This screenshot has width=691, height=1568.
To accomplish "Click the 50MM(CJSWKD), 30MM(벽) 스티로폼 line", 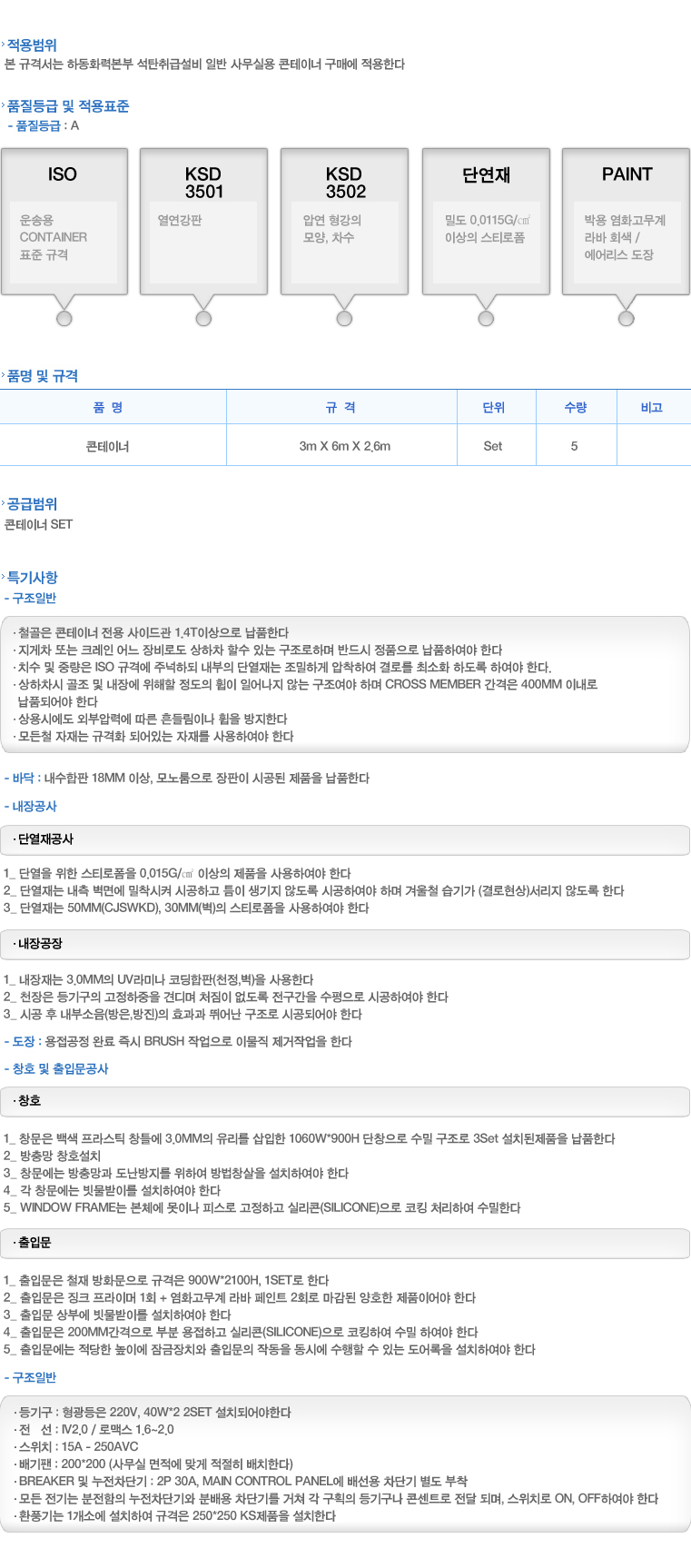I will coord(186,908).
